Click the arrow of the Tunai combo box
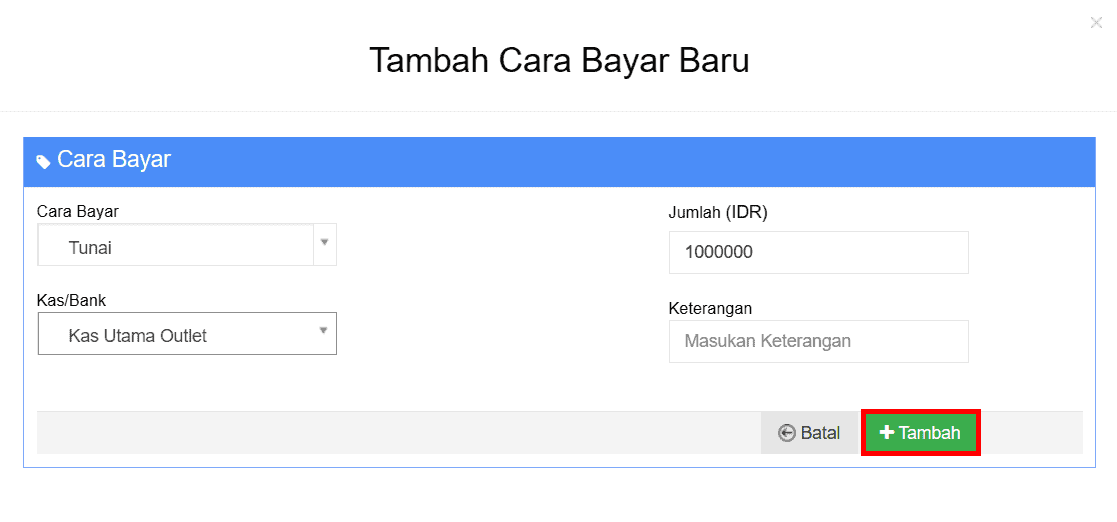 pyautogui.click(x=324, y=242)
